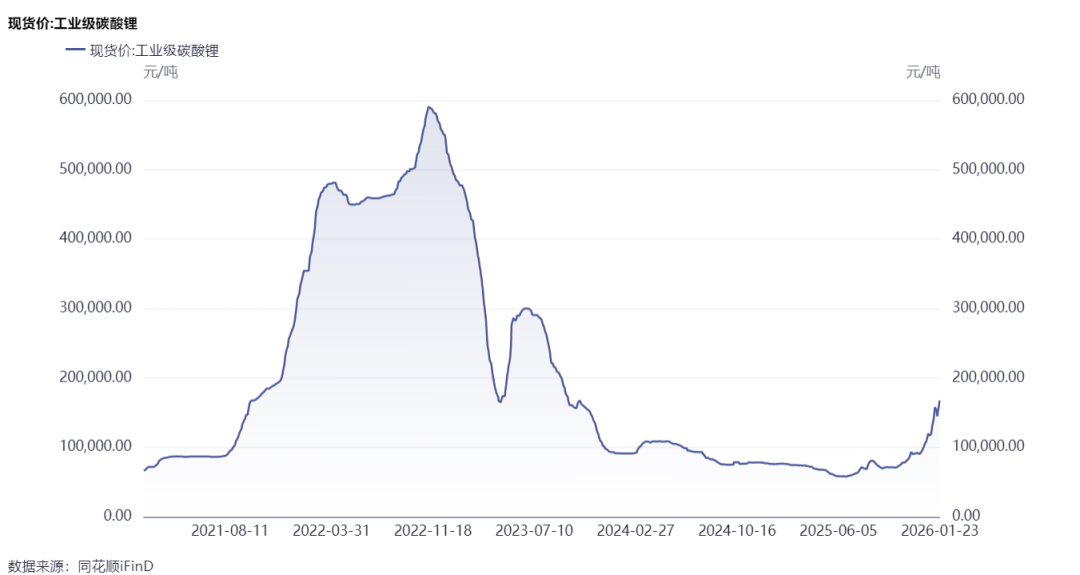This screenshot has width=1080, height=575.
Task: Click the data source text 同花顺iFinD
Action: coord(116,566)
